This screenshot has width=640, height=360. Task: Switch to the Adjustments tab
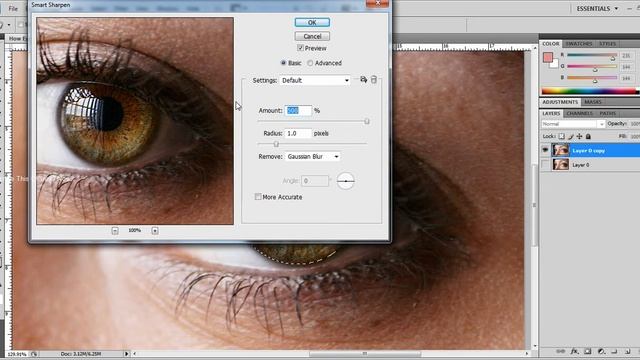coord(560,102)
